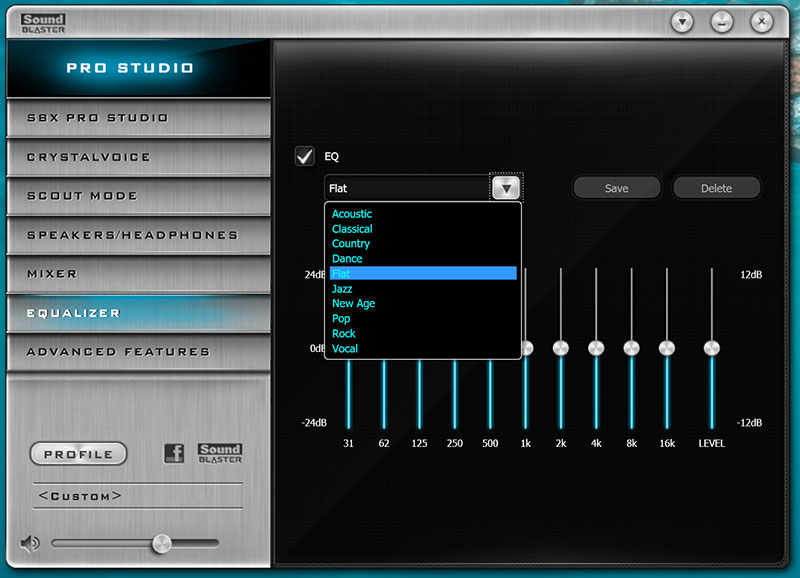The image size is (800, 578).
Task: Click the 31 Hz band slider track
Action: click(x=349, y=394)
